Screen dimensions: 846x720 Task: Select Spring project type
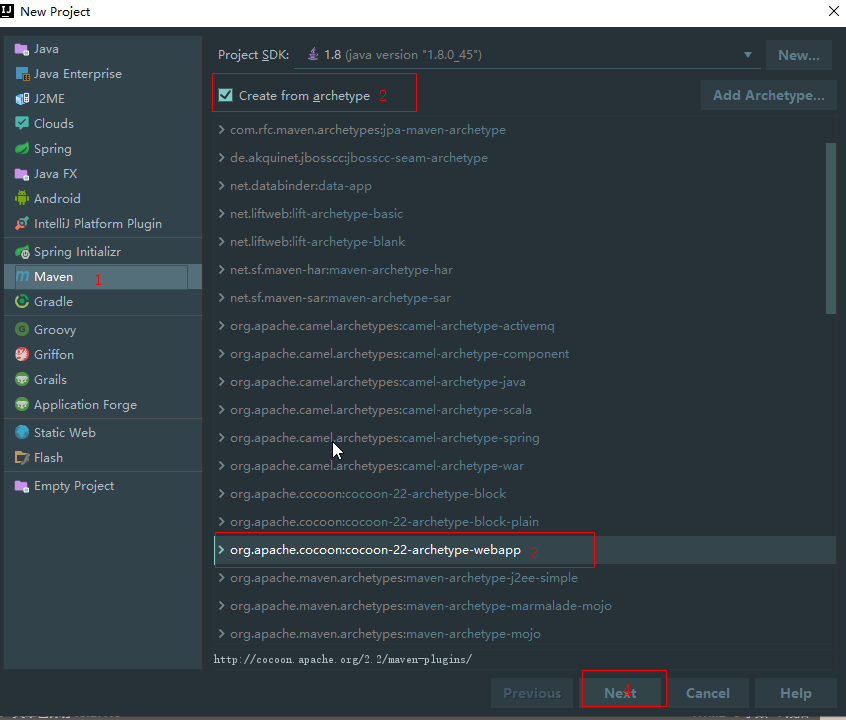(x=103, y=148)
